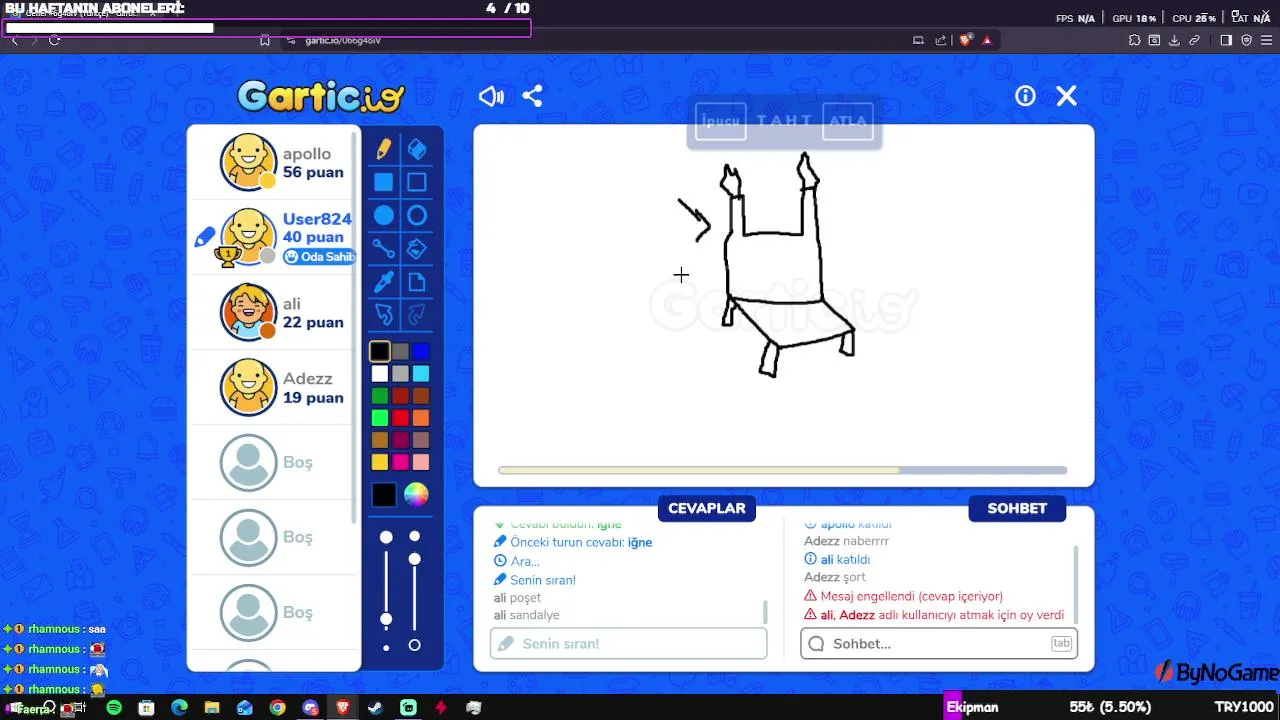Screen dimensions: 1280x720
Task: Pick the dark green color swatch
Action: pos(380,396)
